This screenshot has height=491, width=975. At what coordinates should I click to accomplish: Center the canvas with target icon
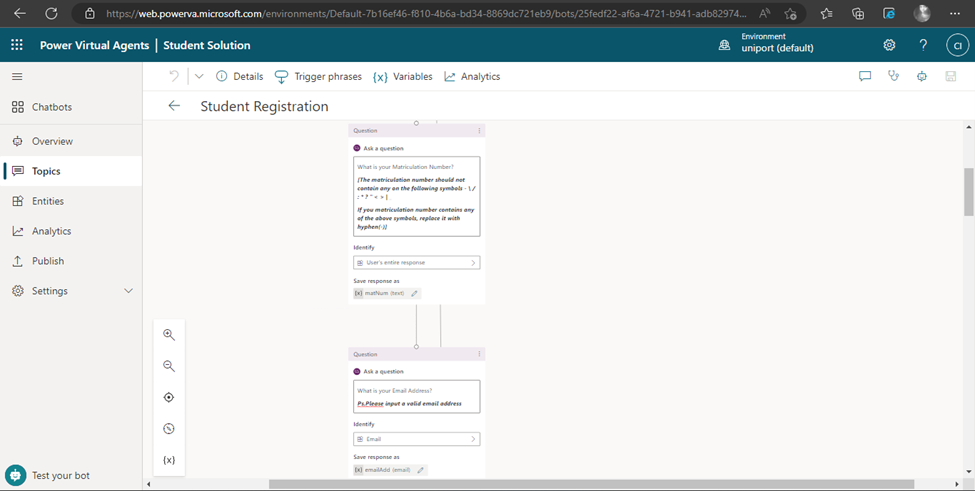pyautogui.click(x=169, y=397)
